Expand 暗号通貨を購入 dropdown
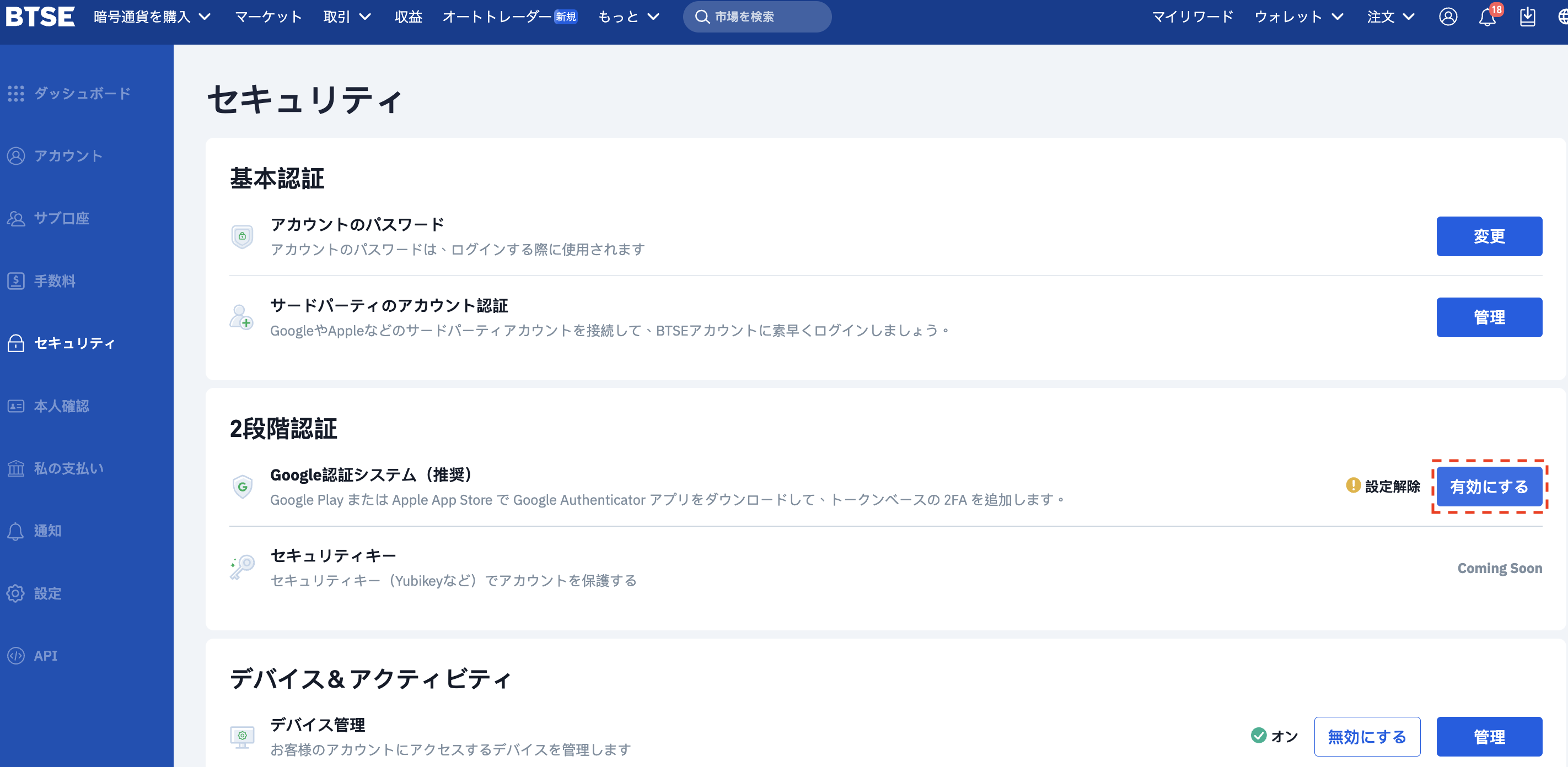Image resolution: width=1568 pixels, height=767 pixels. pos(152,17)
